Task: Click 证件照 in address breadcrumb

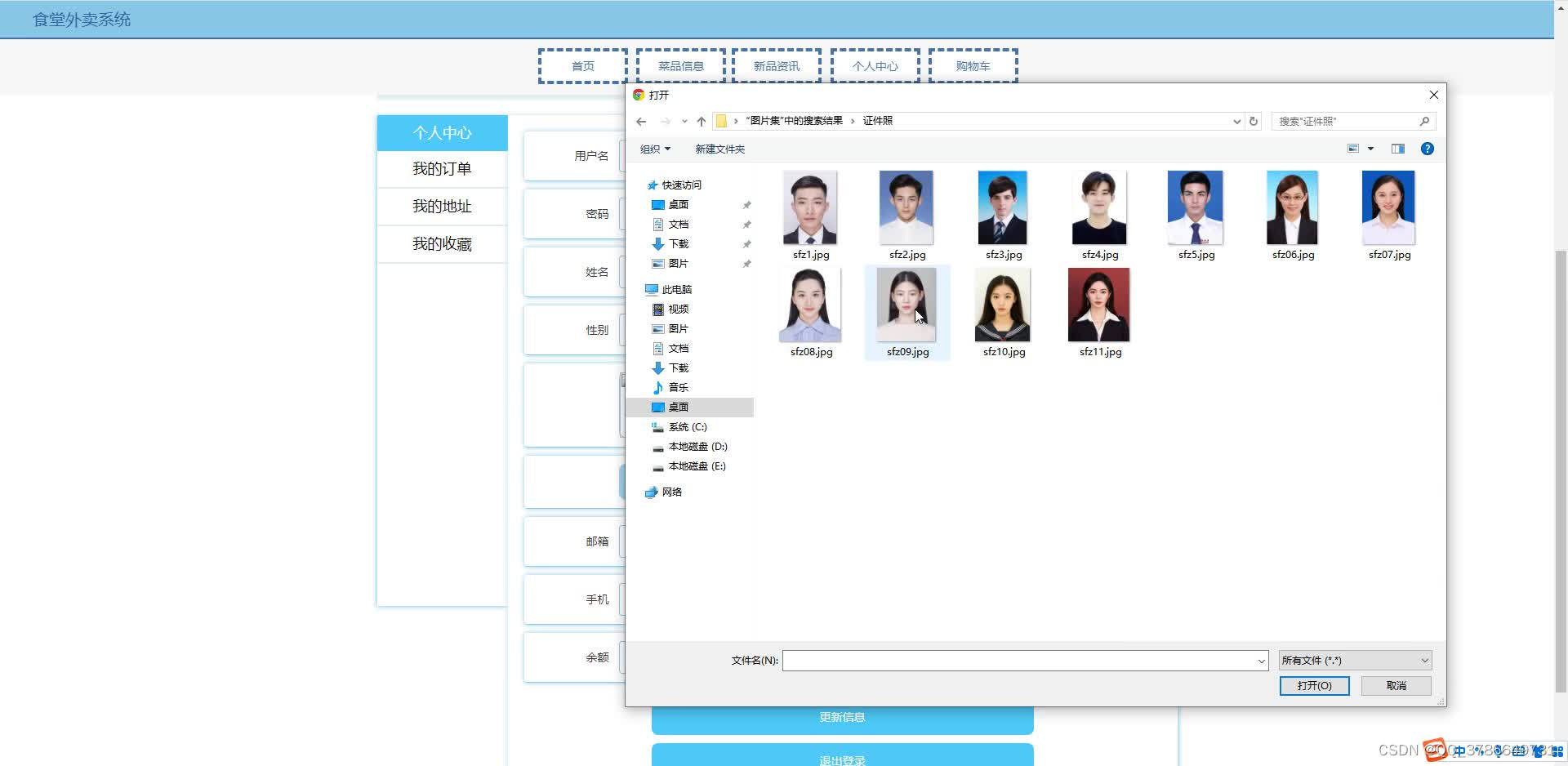Action: point(877,121)
